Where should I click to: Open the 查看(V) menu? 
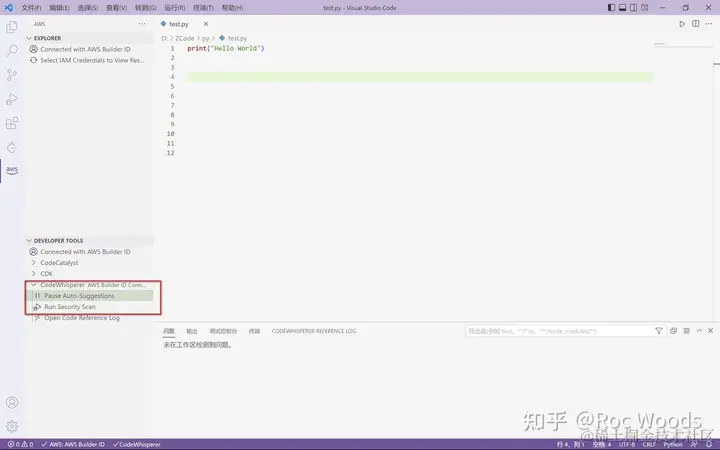pyautogui.click(x=117, y=8)
